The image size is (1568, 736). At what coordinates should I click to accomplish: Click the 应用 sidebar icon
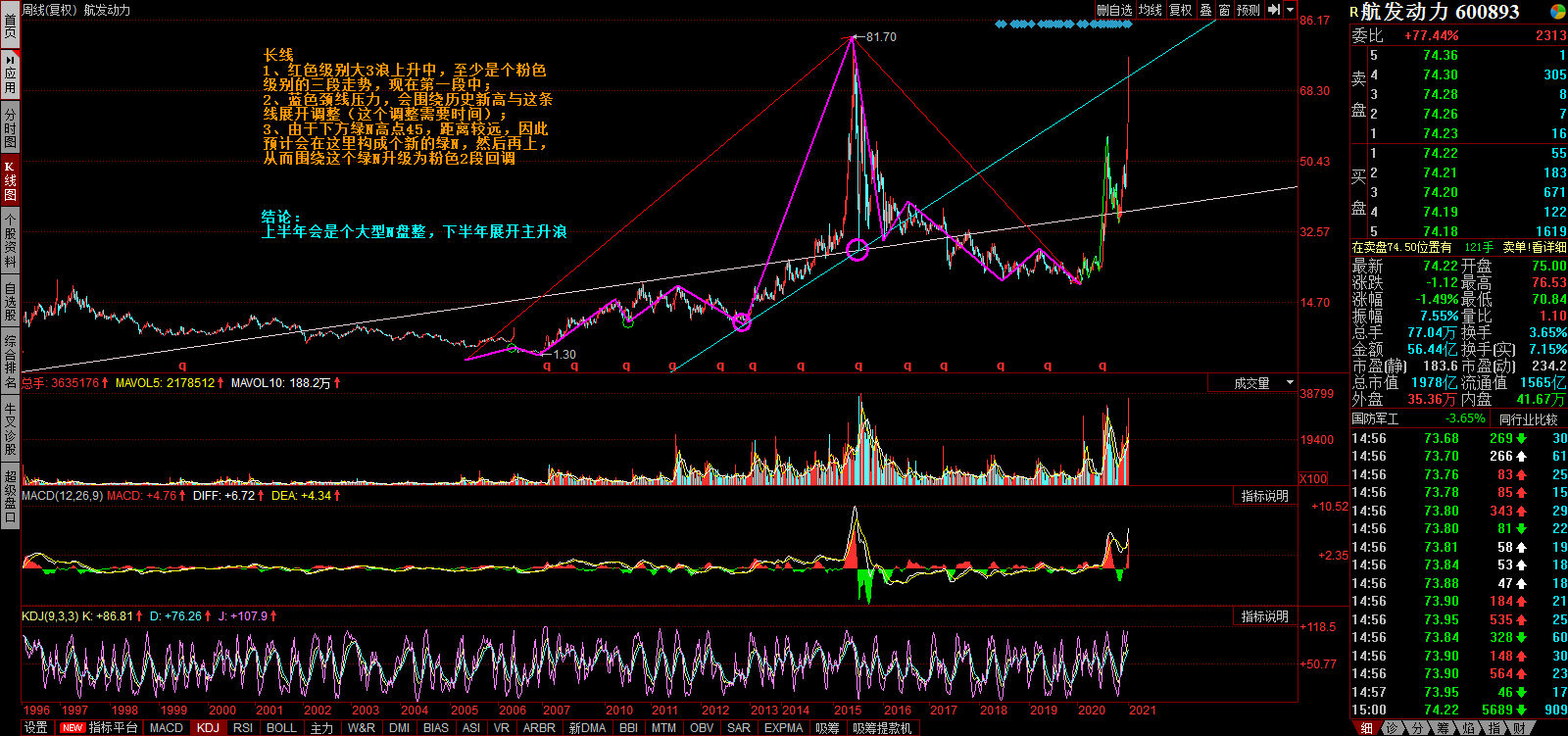pos(10,74)
